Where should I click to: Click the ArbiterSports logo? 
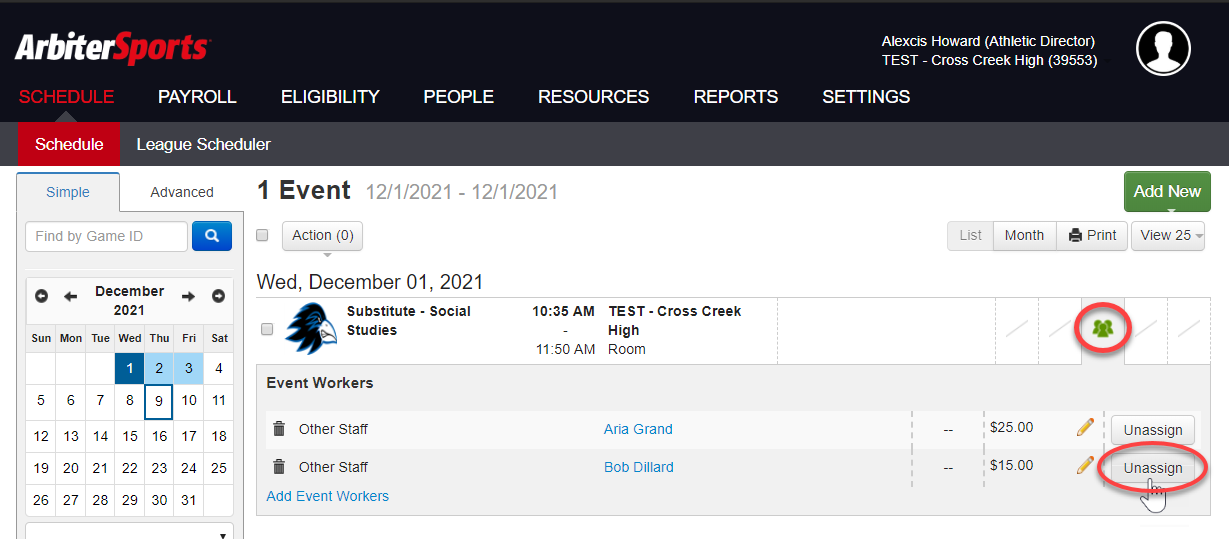tap(112, 47)
